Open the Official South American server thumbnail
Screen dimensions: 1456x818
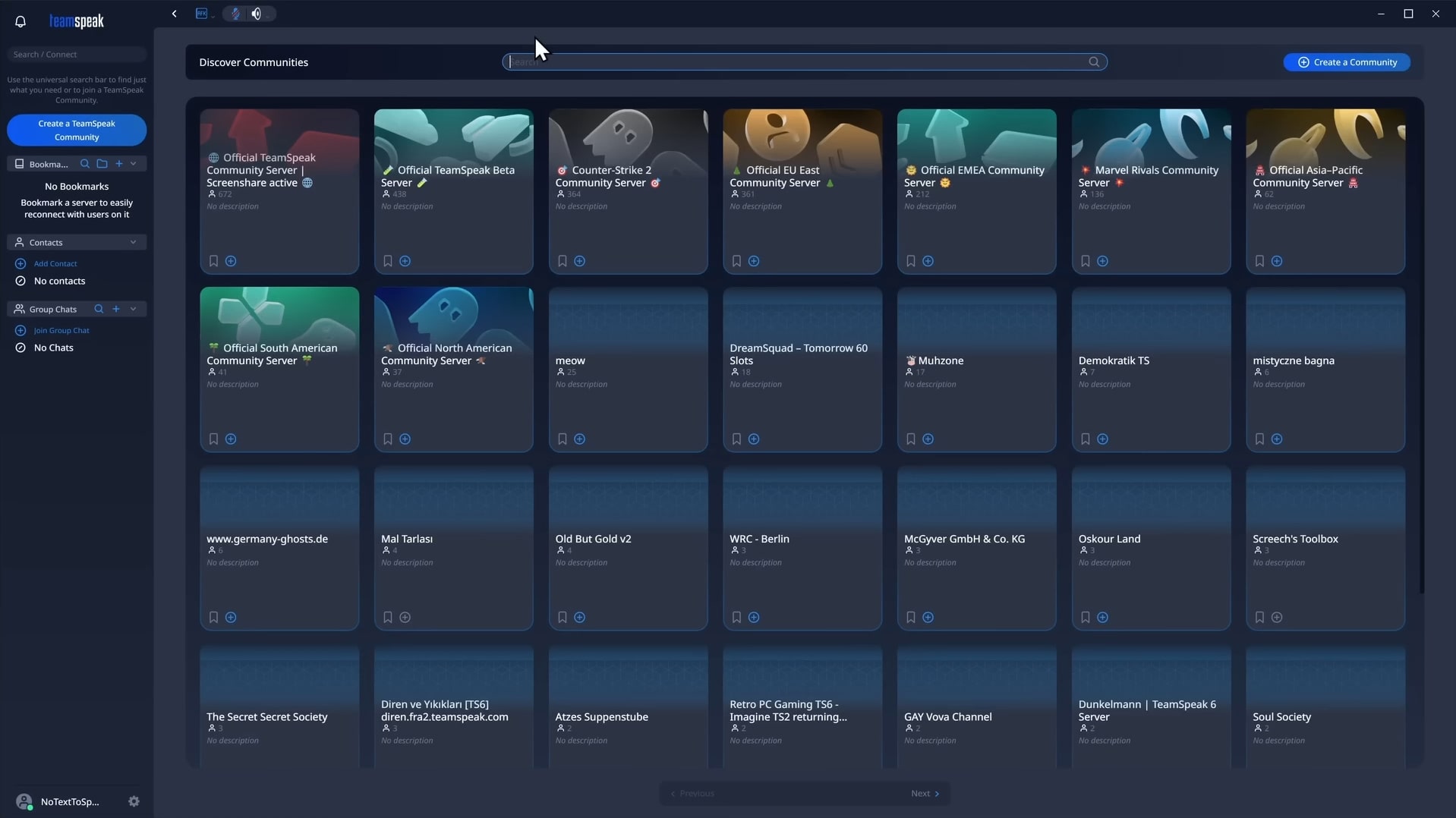279,315
